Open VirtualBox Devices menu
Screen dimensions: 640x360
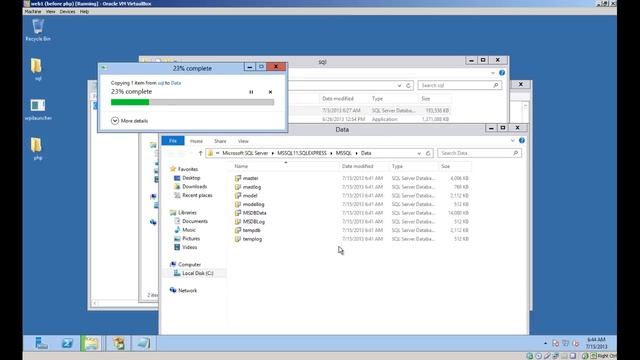(x=67, y=12)
